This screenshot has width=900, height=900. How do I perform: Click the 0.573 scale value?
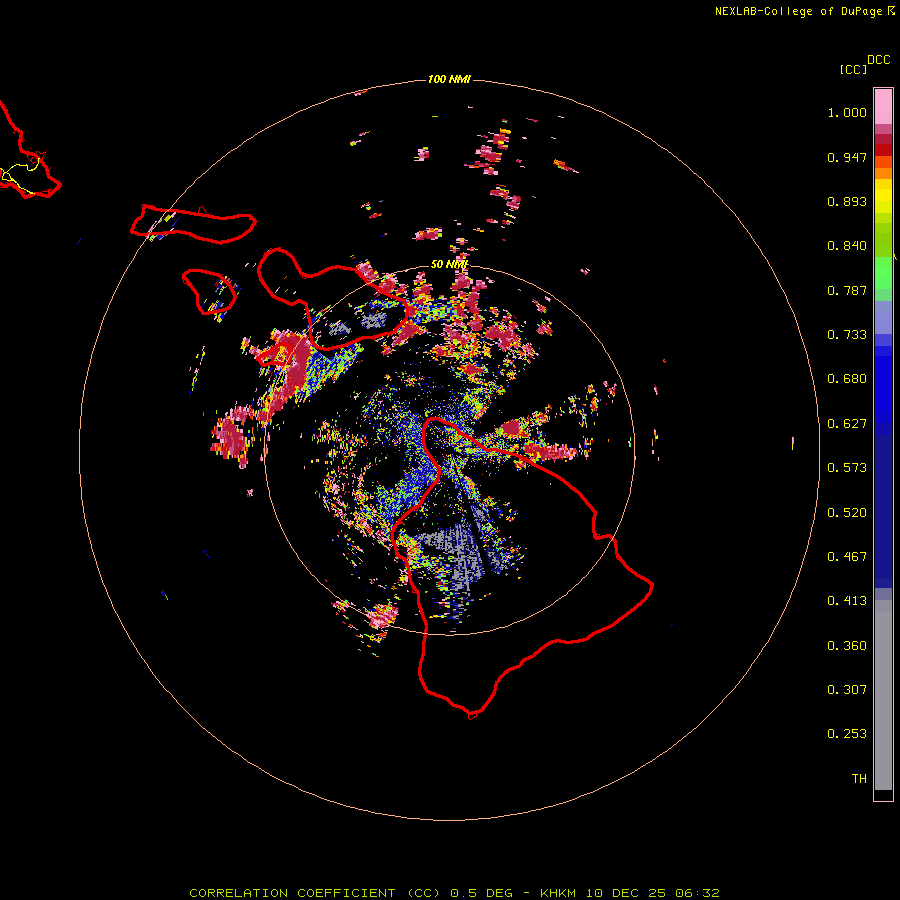[x=847, y=468]
